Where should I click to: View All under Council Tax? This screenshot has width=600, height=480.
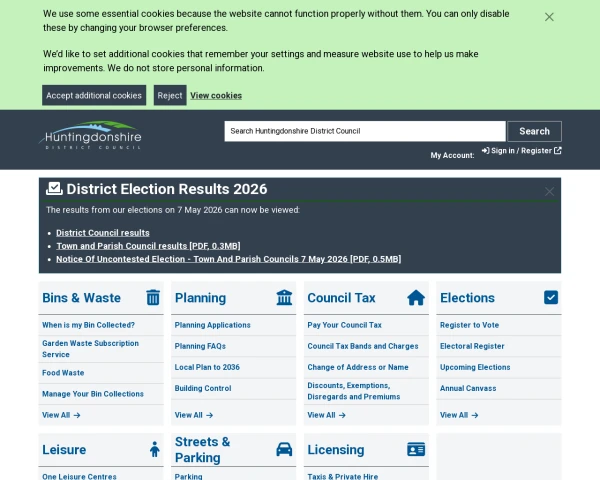(326, 415)
